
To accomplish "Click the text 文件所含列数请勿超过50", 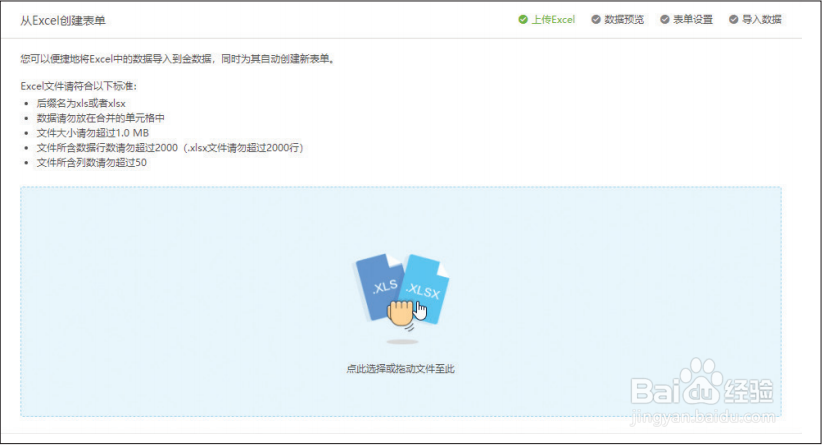I will tap(92, 163).
